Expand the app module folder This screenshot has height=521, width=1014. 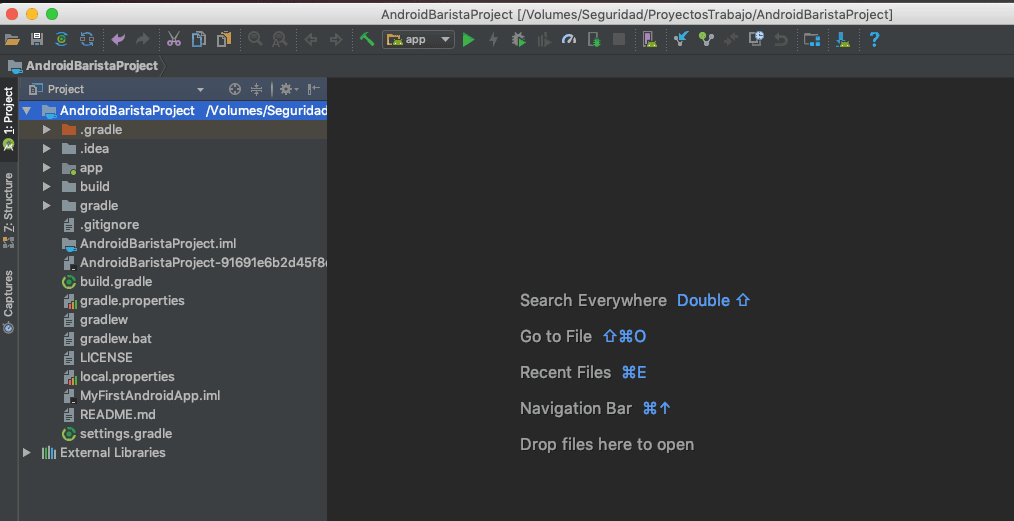pos(47,167)
